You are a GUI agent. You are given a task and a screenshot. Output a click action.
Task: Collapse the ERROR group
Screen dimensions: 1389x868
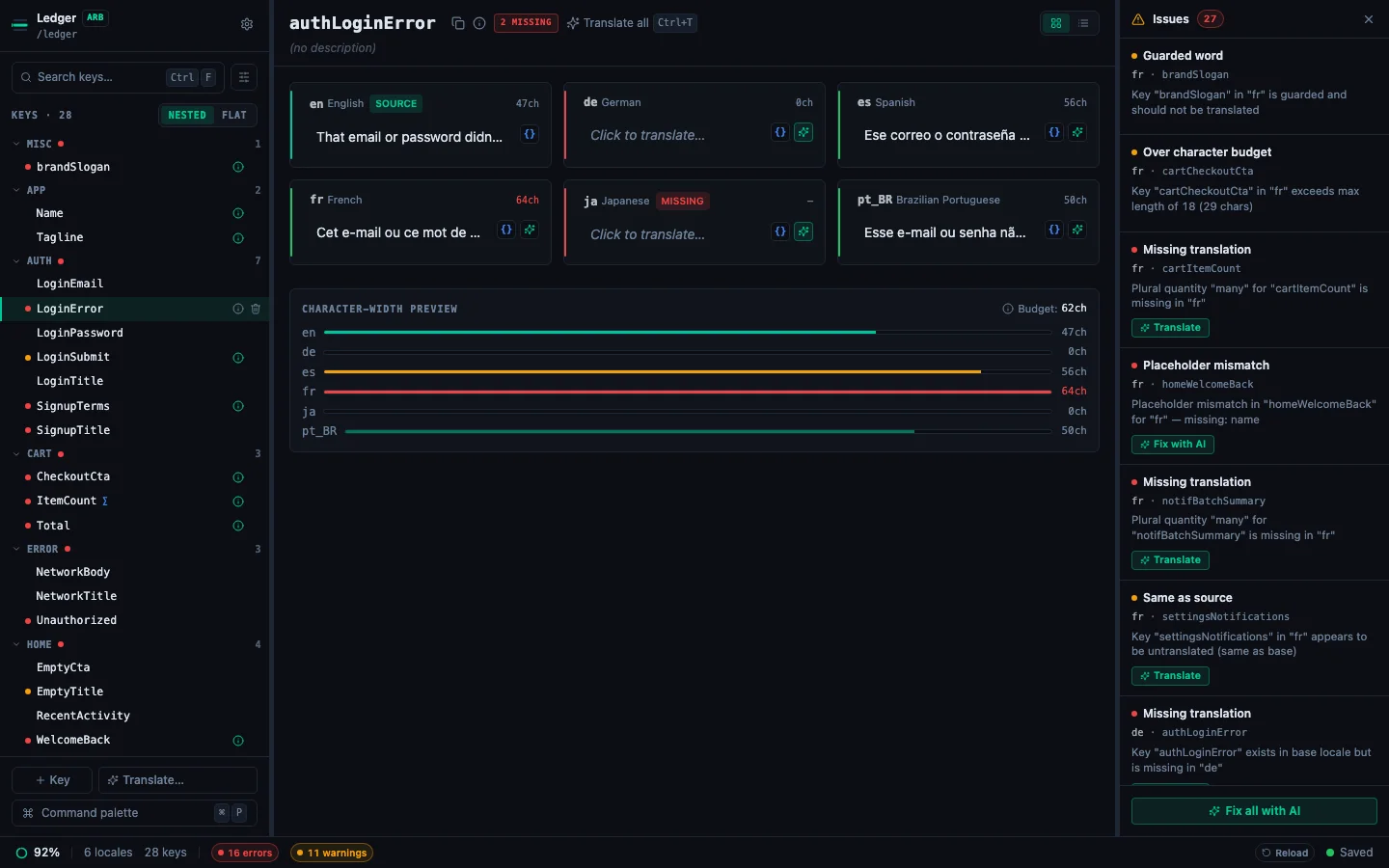click(x=16, y=549)
